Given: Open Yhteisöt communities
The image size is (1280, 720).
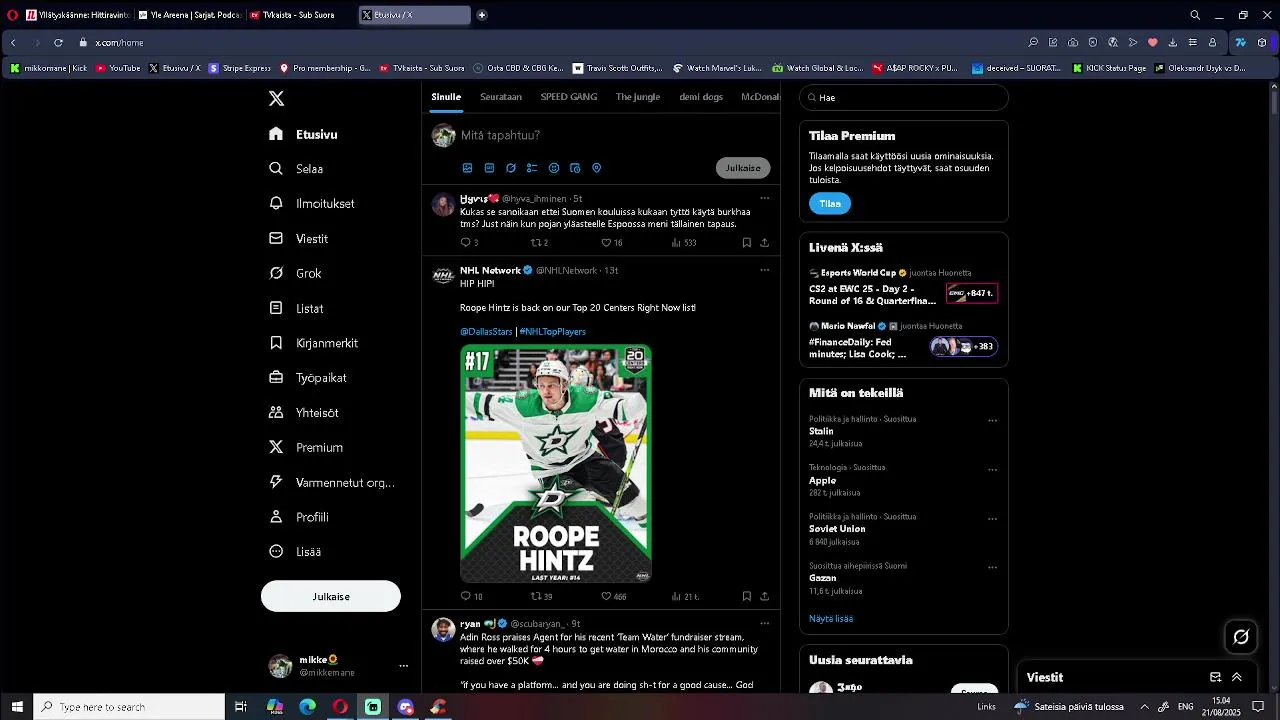Looking at the screenshot, I should 304,413.
